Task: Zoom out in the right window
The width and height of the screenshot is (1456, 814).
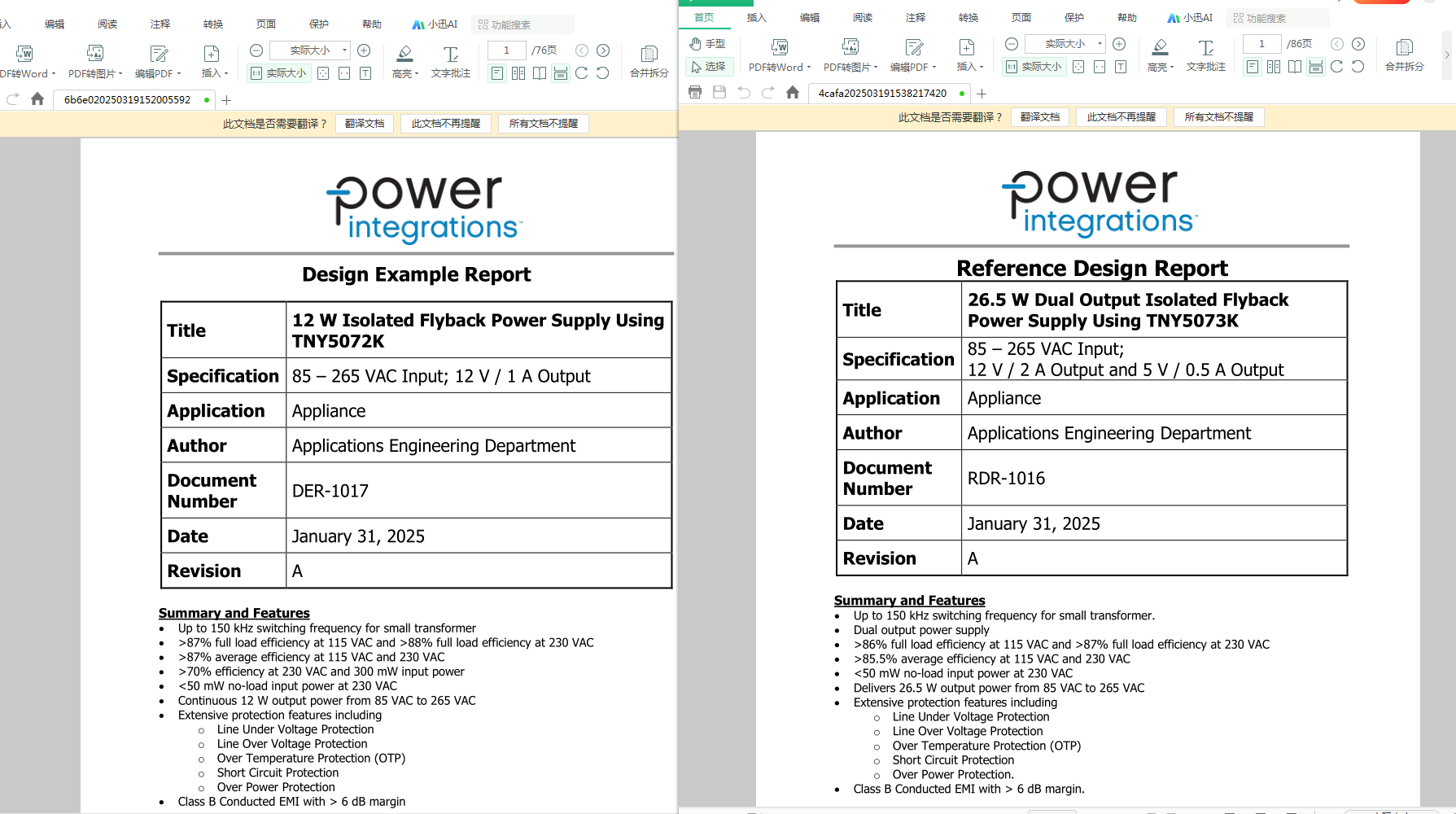Action: (1012, 44)
